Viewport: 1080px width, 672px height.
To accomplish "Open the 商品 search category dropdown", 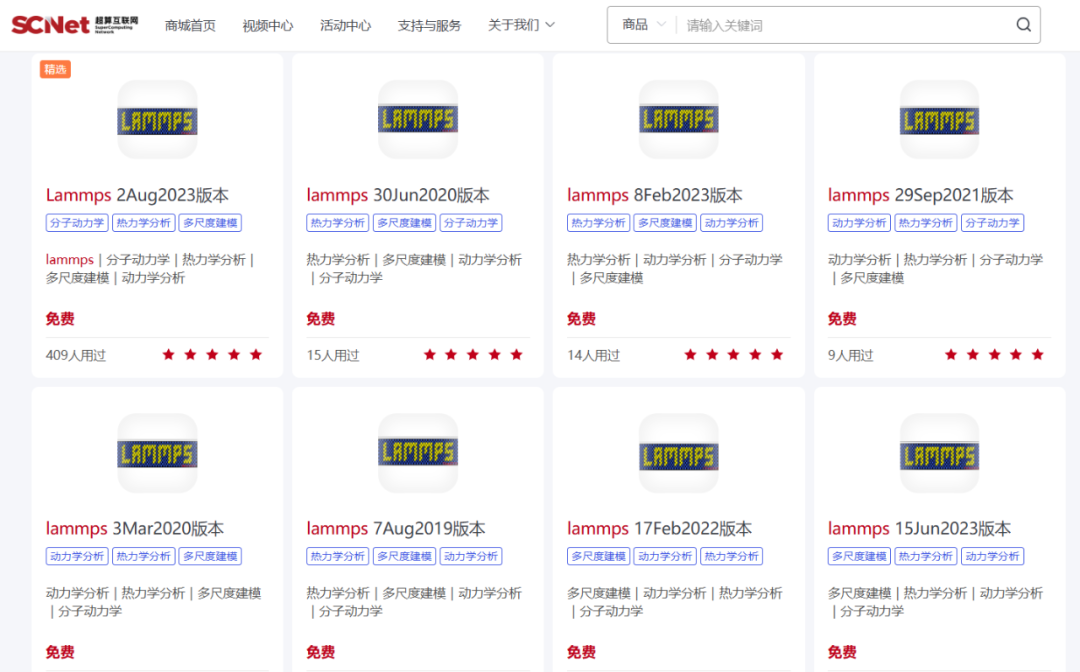I will pyautogui.click(x=643, y=25).
